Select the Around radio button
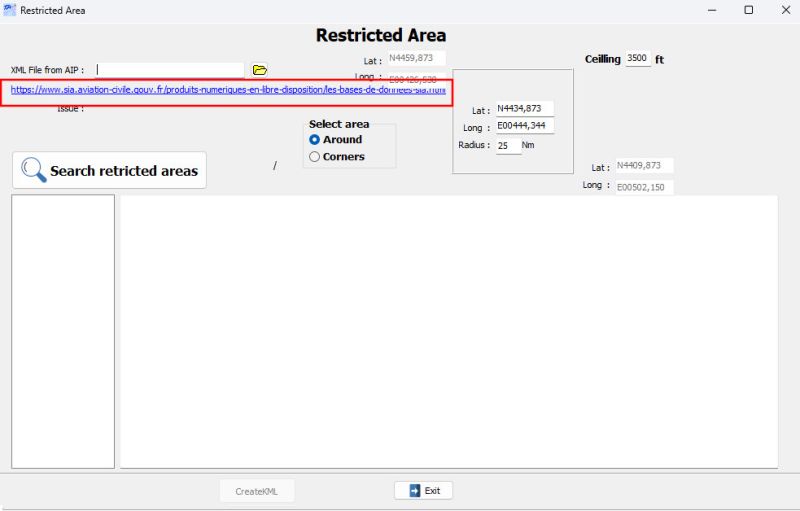 315,140
